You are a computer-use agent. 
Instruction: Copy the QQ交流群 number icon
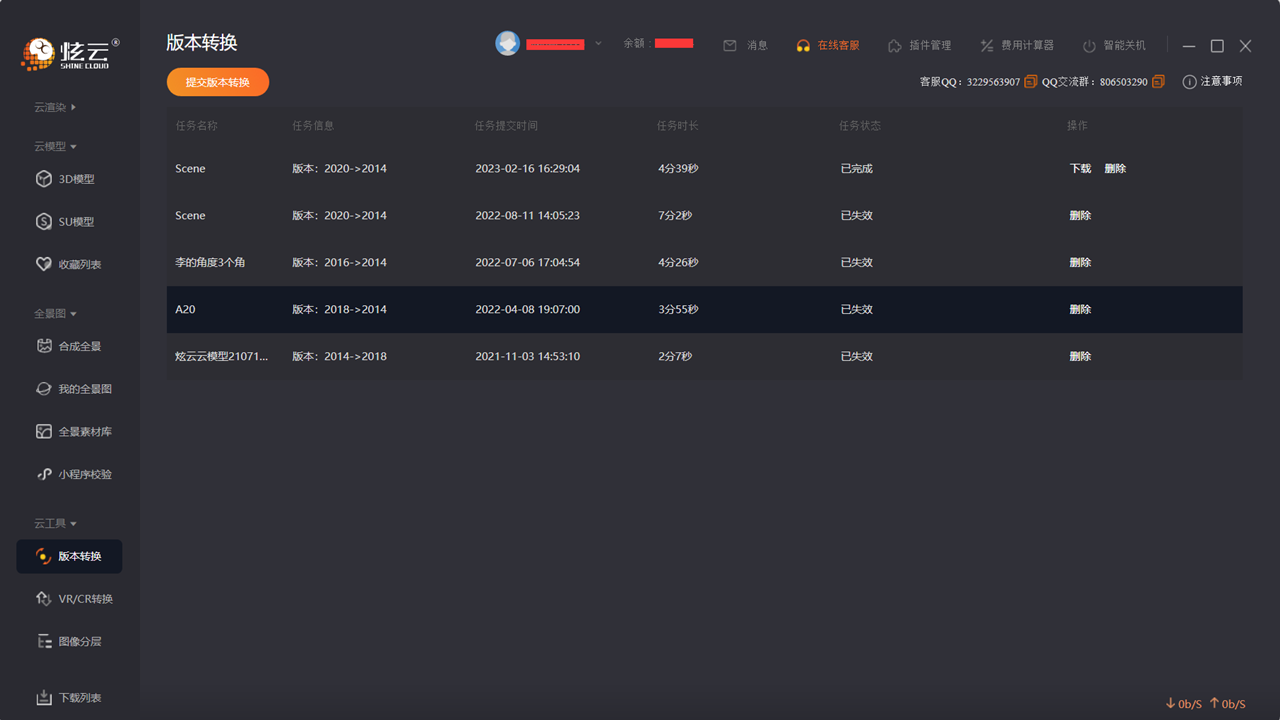(x=1158, y=82)
